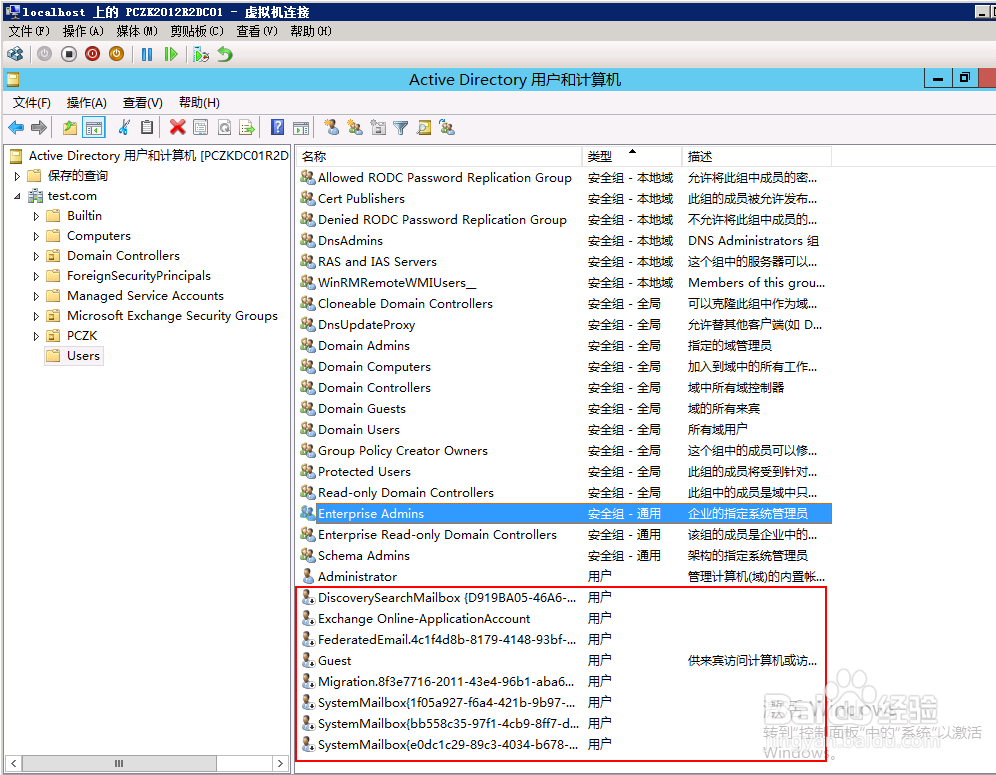
Task: Open Active Directory 帮助(H) menu
Action: [x=199, y=102]
